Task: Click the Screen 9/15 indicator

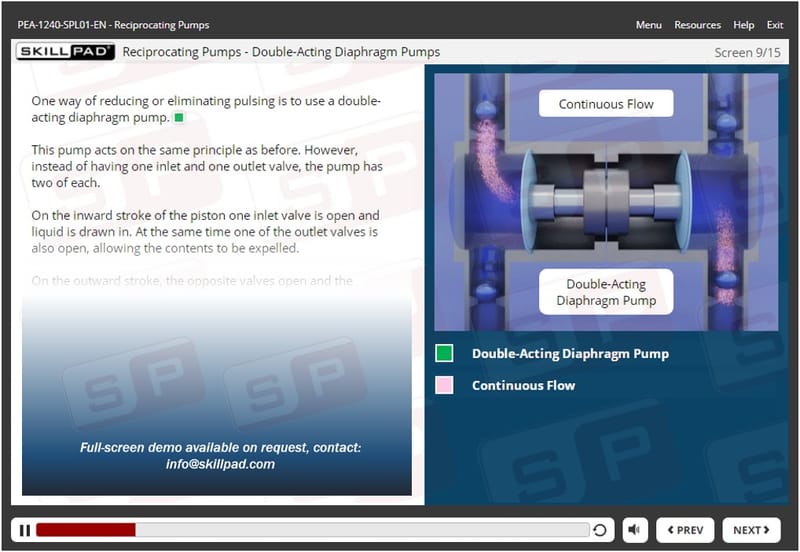Action: [x=747, y=53]
